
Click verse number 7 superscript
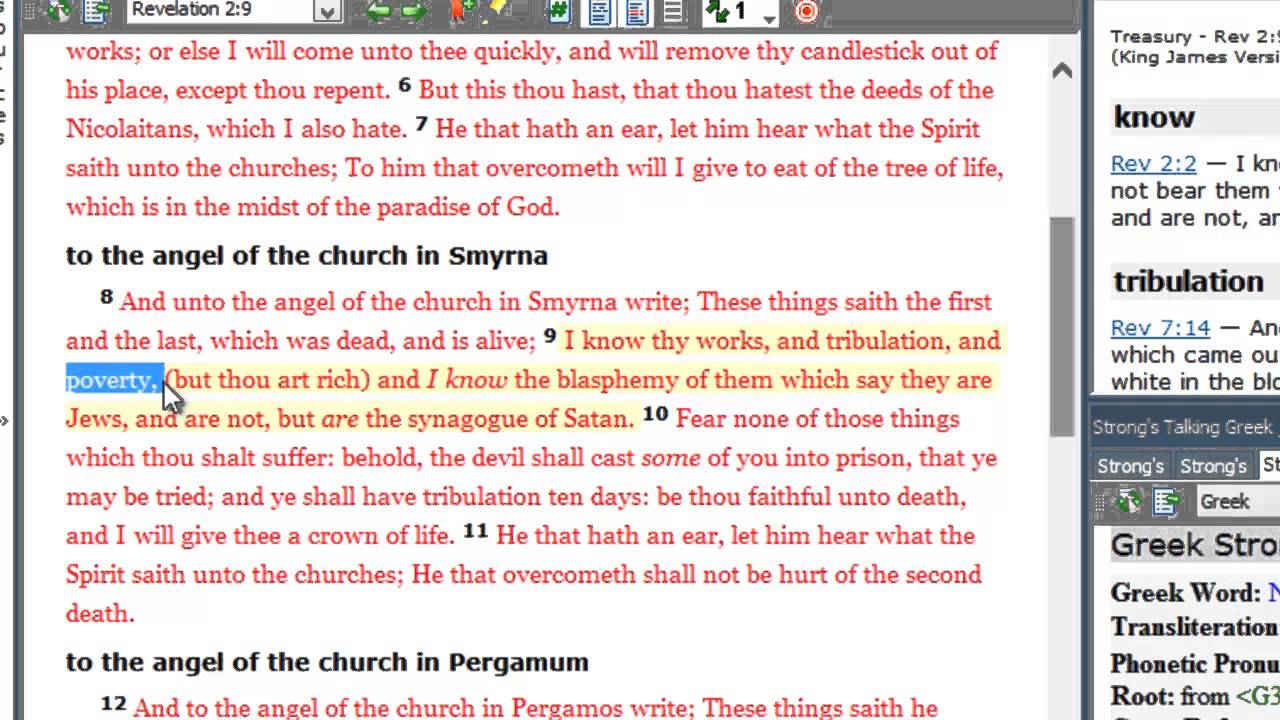(x=421, y=124)
